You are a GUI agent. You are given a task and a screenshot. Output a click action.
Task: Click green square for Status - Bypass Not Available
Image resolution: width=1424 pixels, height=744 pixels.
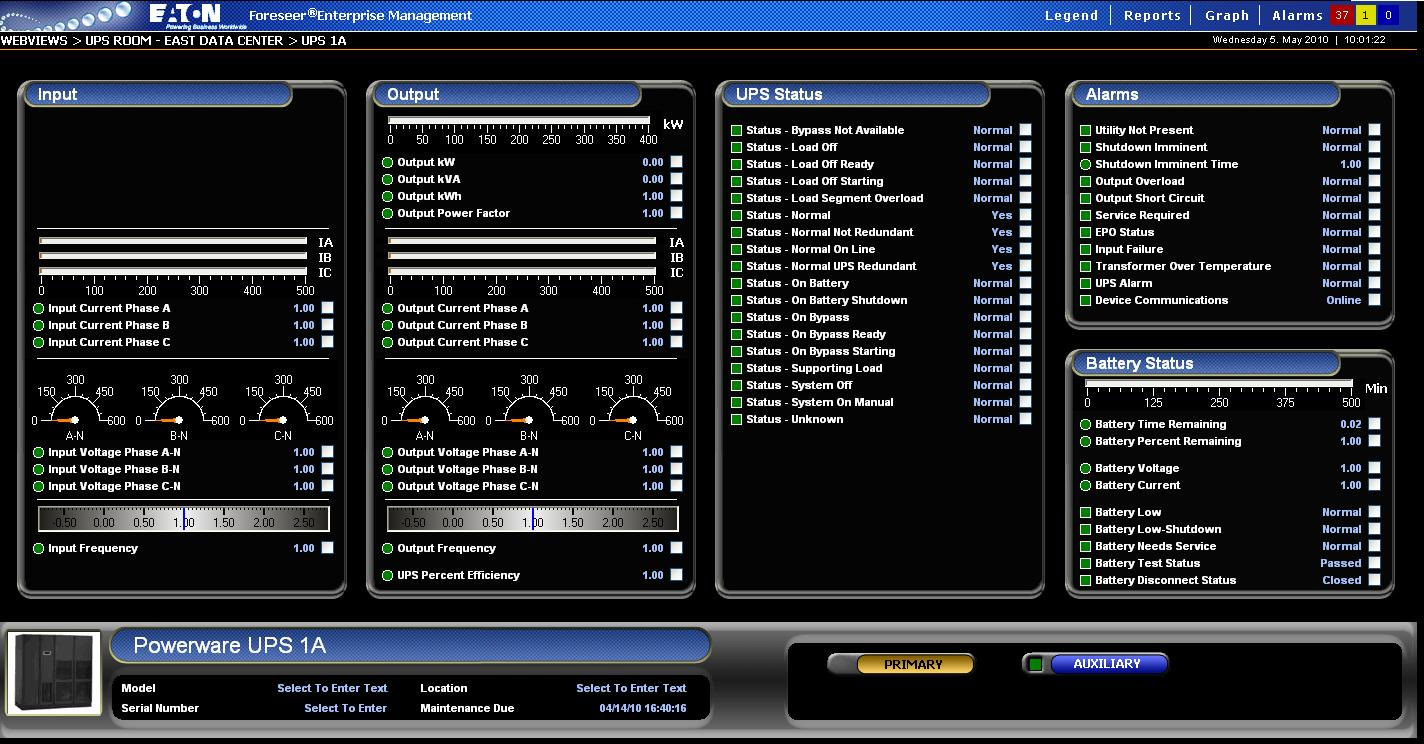pyautogui.click(x=737, y=130)
